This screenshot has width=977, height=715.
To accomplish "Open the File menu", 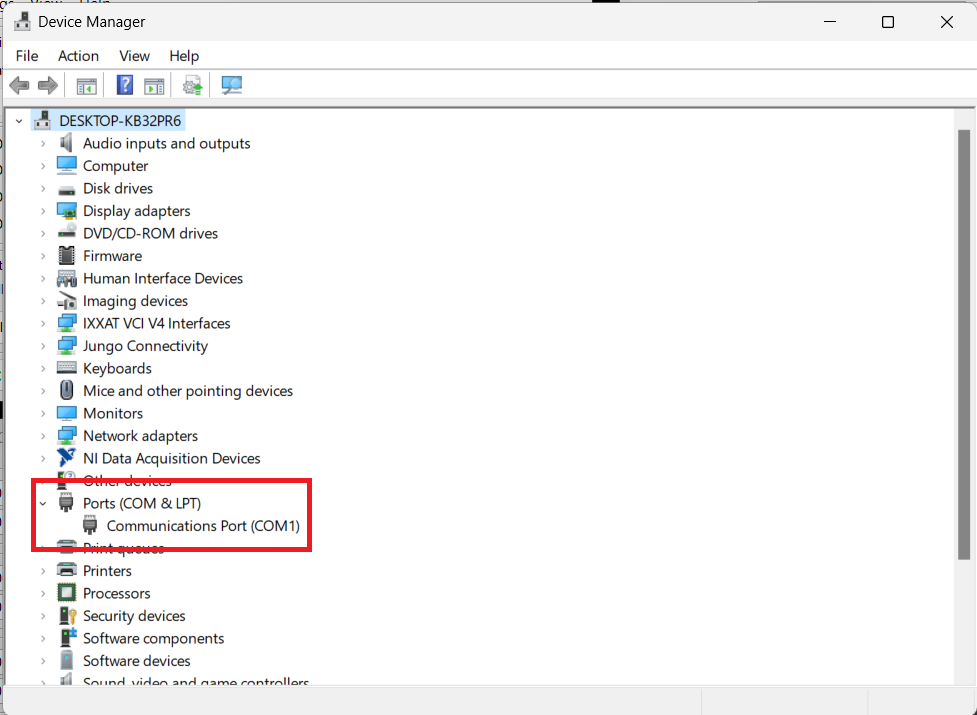I will click(27, 56).
